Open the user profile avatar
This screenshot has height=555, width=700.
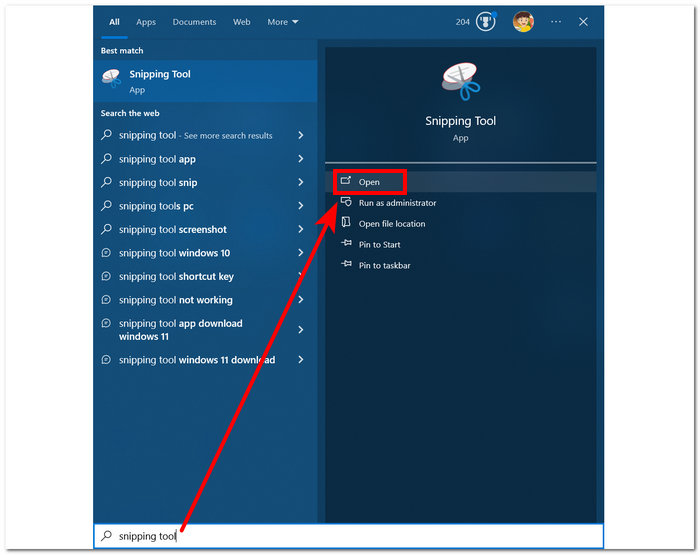(x=523, y=21)
